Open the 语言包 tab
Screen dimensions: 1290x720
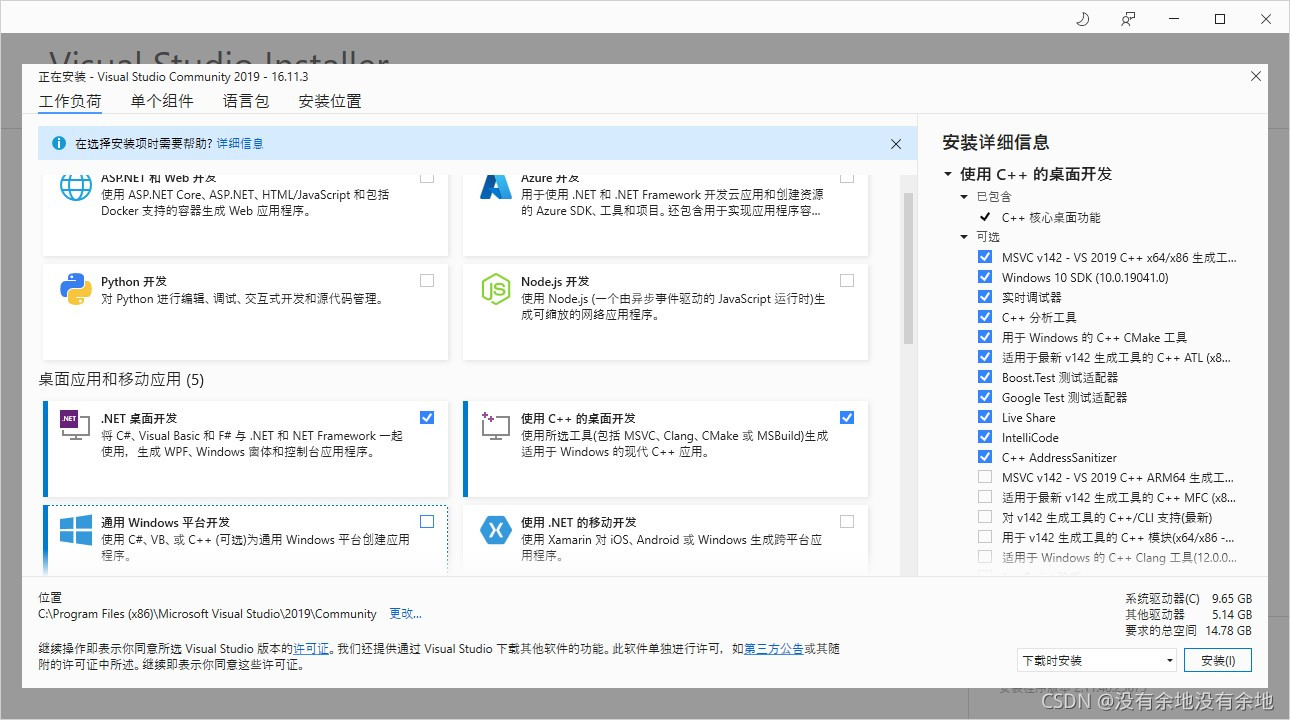245,101
